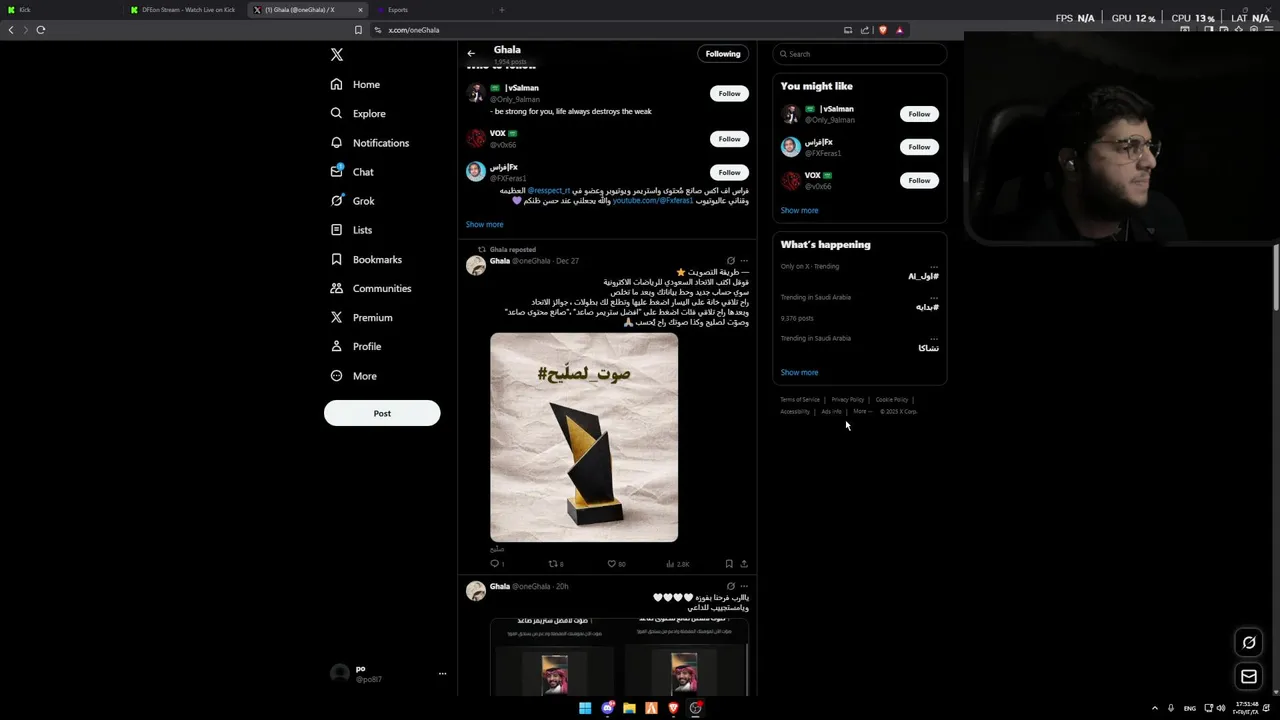Reply to the Dec 27 post
This screenshot has width=1280, height=720.
pos(496,564)
